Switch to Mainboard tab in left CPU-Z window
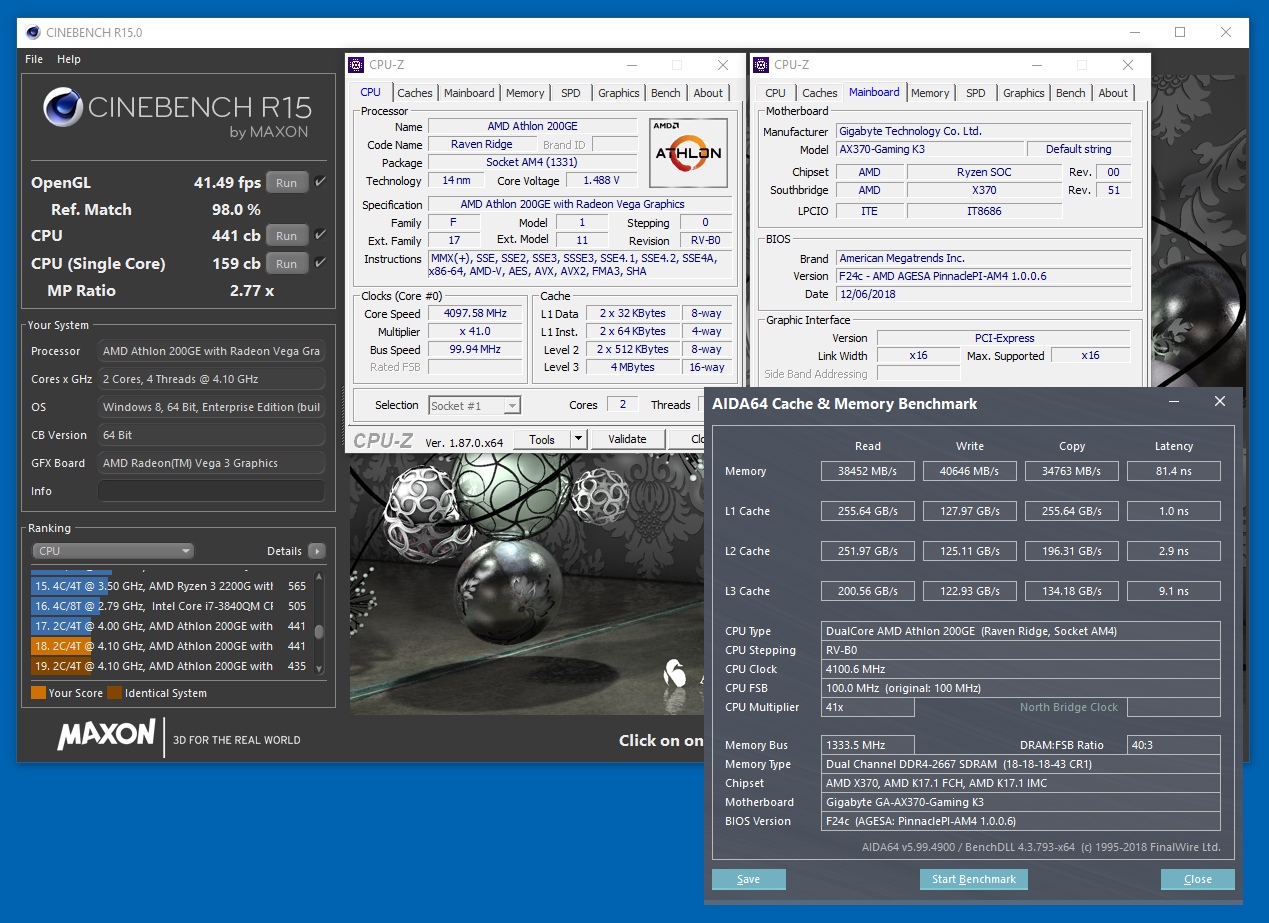This screenshot has height=923, width=1269. coord(469,93)
